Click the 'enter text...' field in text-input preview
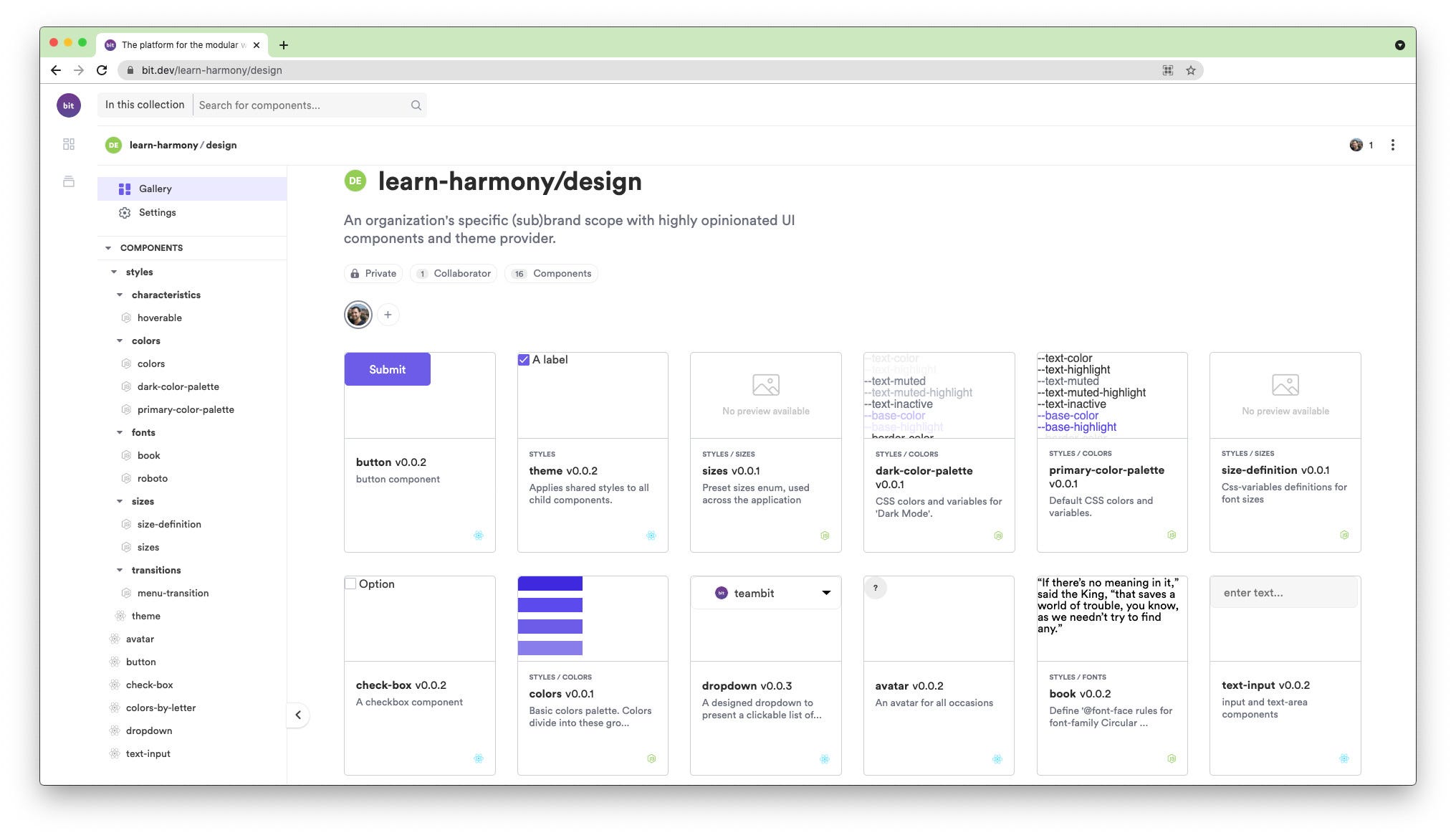Screen dimensions: 1456x838 (x=1283, y=592)
